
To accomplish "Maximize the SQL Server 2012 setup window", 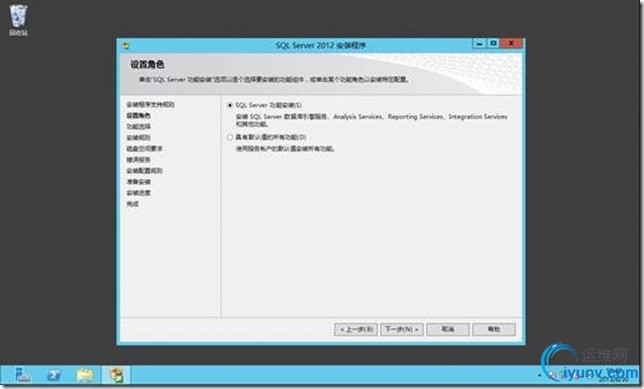I will pos(493,43).
